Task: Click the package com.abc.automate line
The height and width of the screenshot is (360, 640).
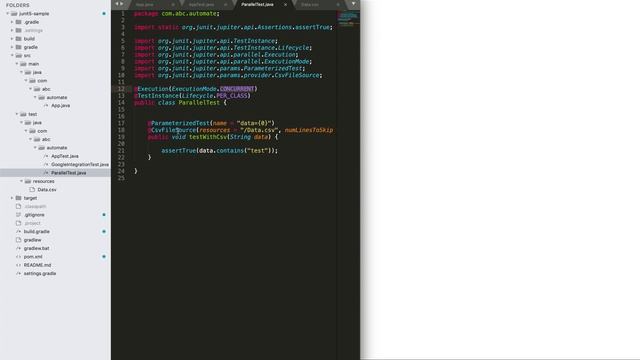Action: coord(177,13)
